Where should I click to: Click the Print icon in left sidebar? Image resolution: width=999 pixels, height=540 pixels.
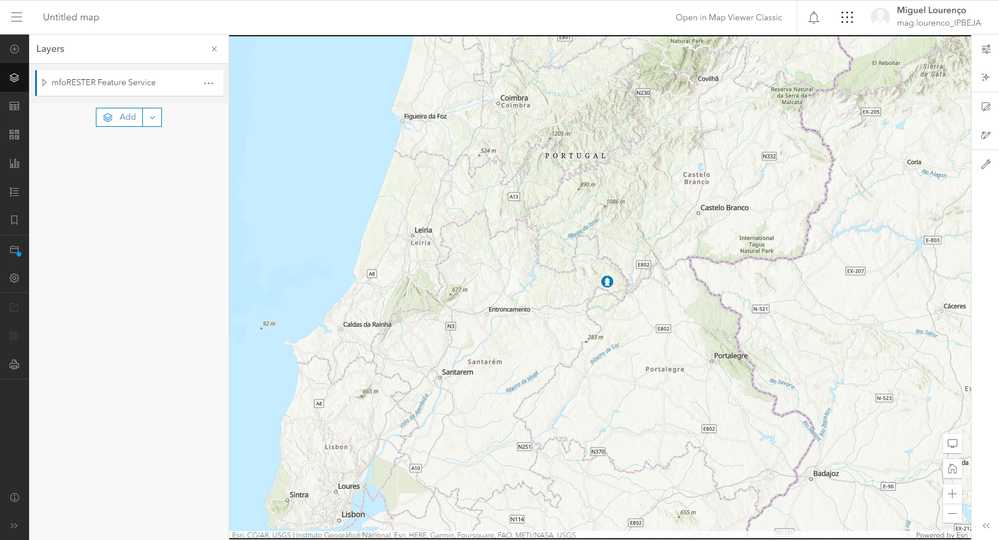click(x=14, y=365)
